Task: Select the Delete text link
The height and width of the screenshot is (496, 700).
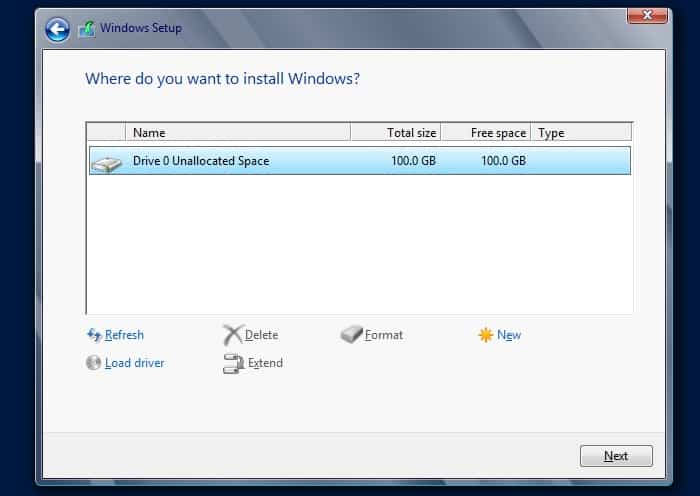Action: tap(261, 335)
